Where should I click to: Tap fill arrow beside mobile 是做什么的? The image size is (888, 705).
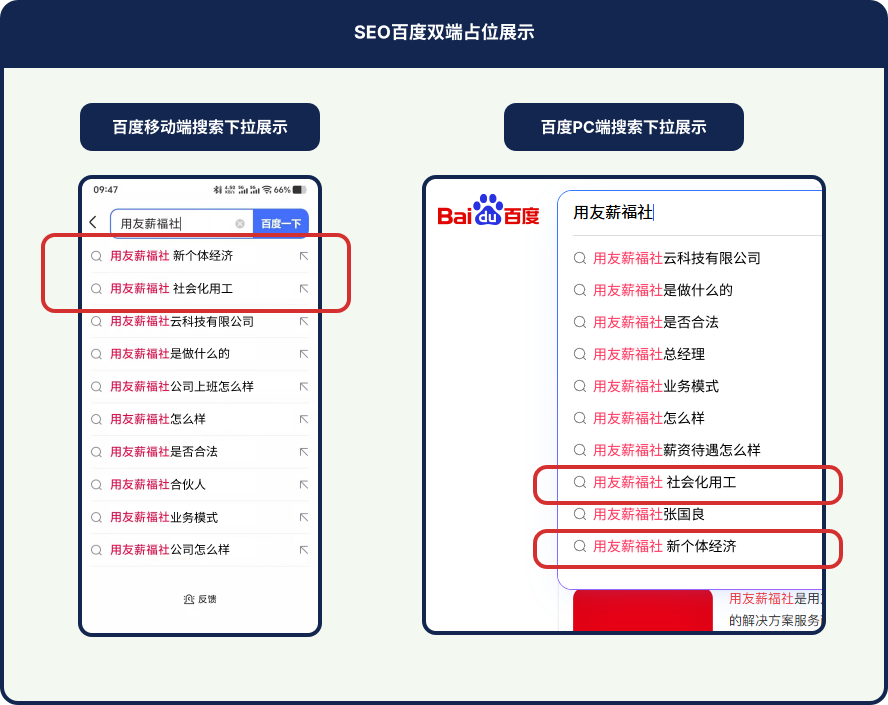tap(304, 354)
